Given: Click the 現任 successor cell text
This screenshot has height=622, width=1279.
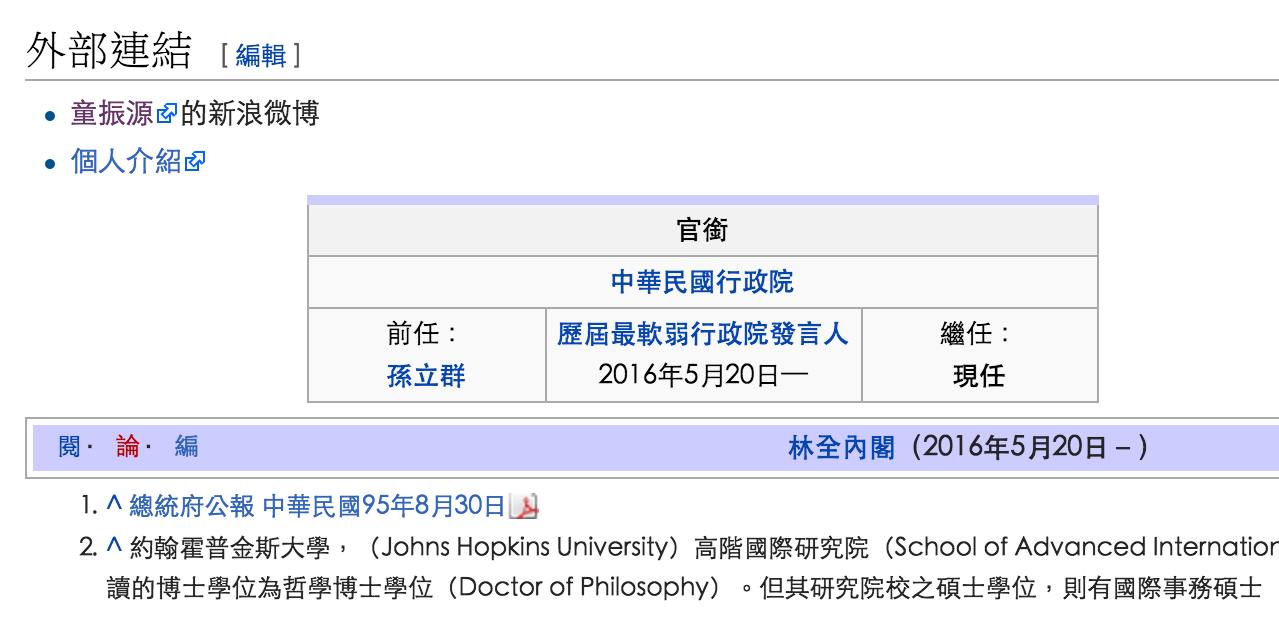Looking at the screenshot, I should point(979,376).
